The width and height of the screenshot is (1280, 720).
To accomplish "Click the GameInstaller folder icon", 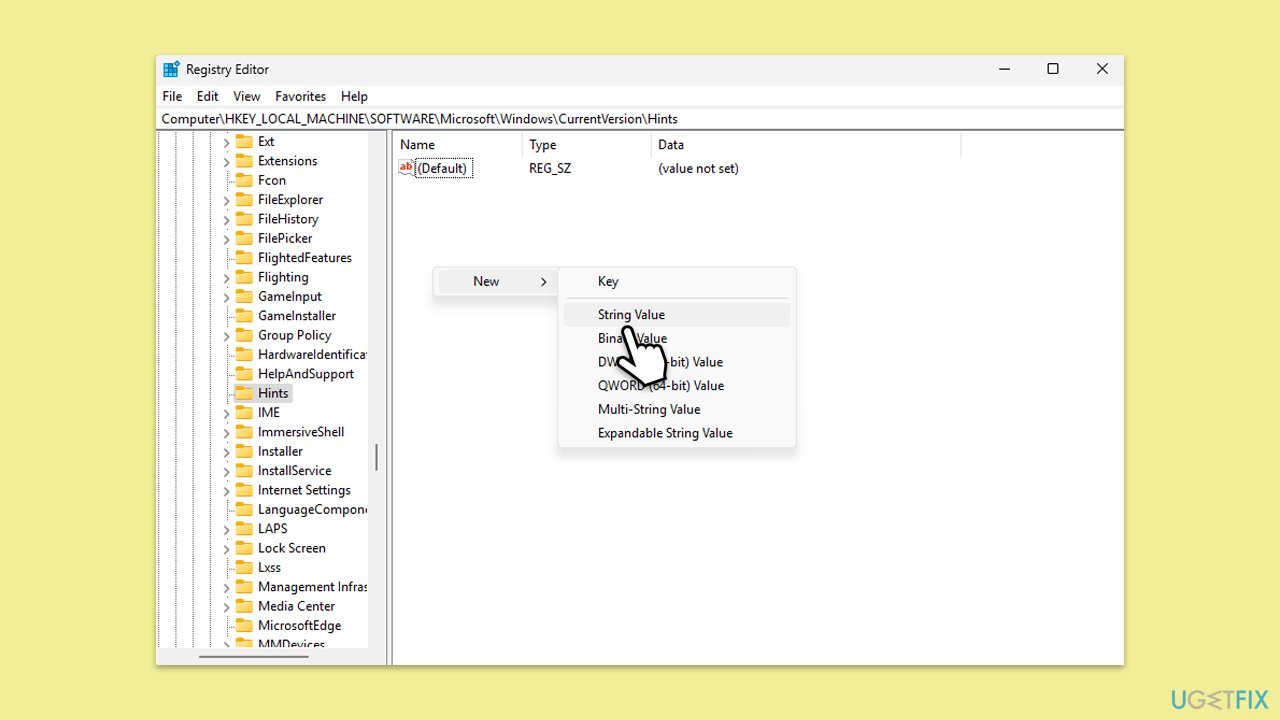I will click(244, 315).
